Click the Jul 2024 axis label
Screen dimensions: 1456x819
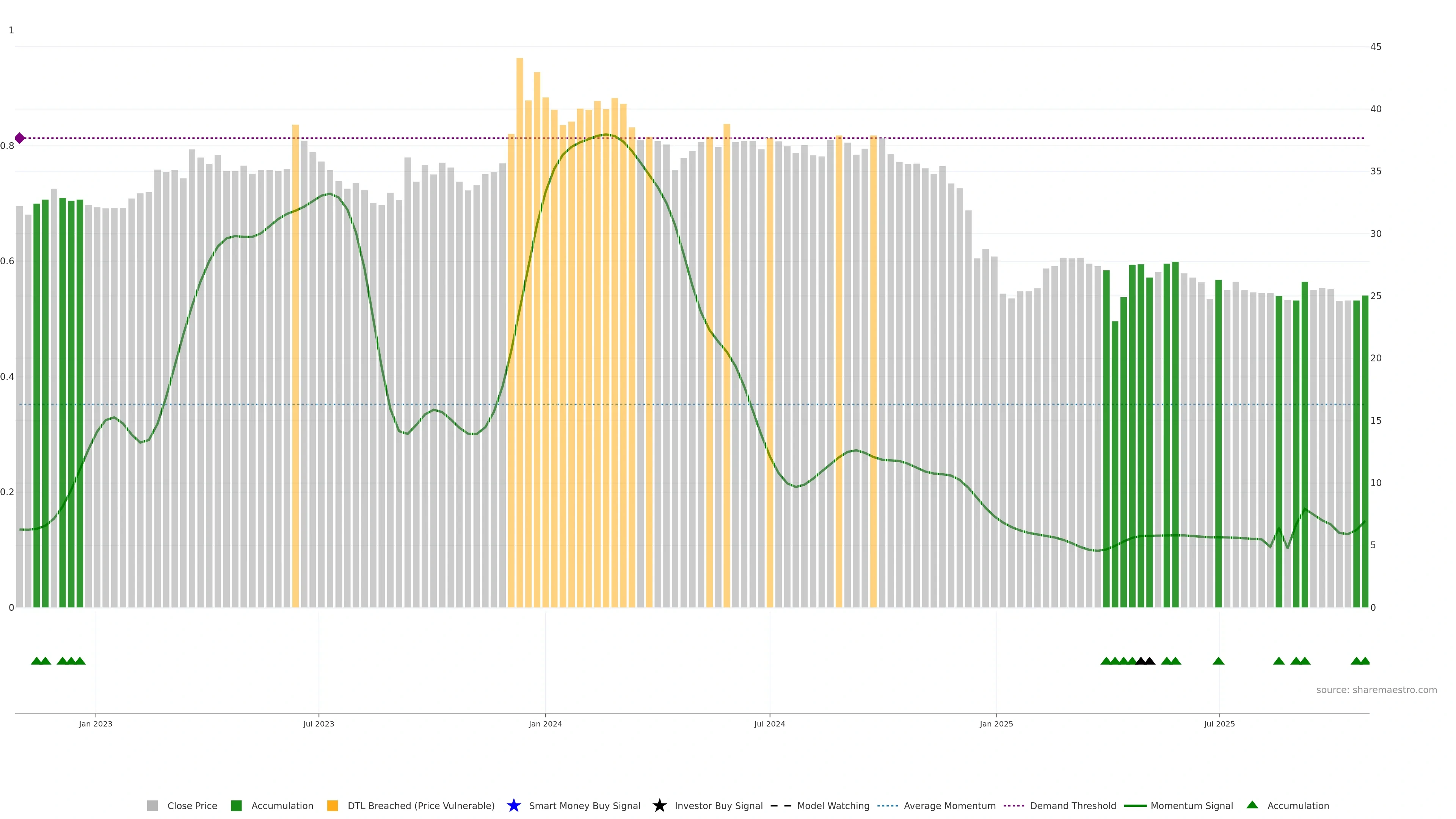click(x=769, y=723)
